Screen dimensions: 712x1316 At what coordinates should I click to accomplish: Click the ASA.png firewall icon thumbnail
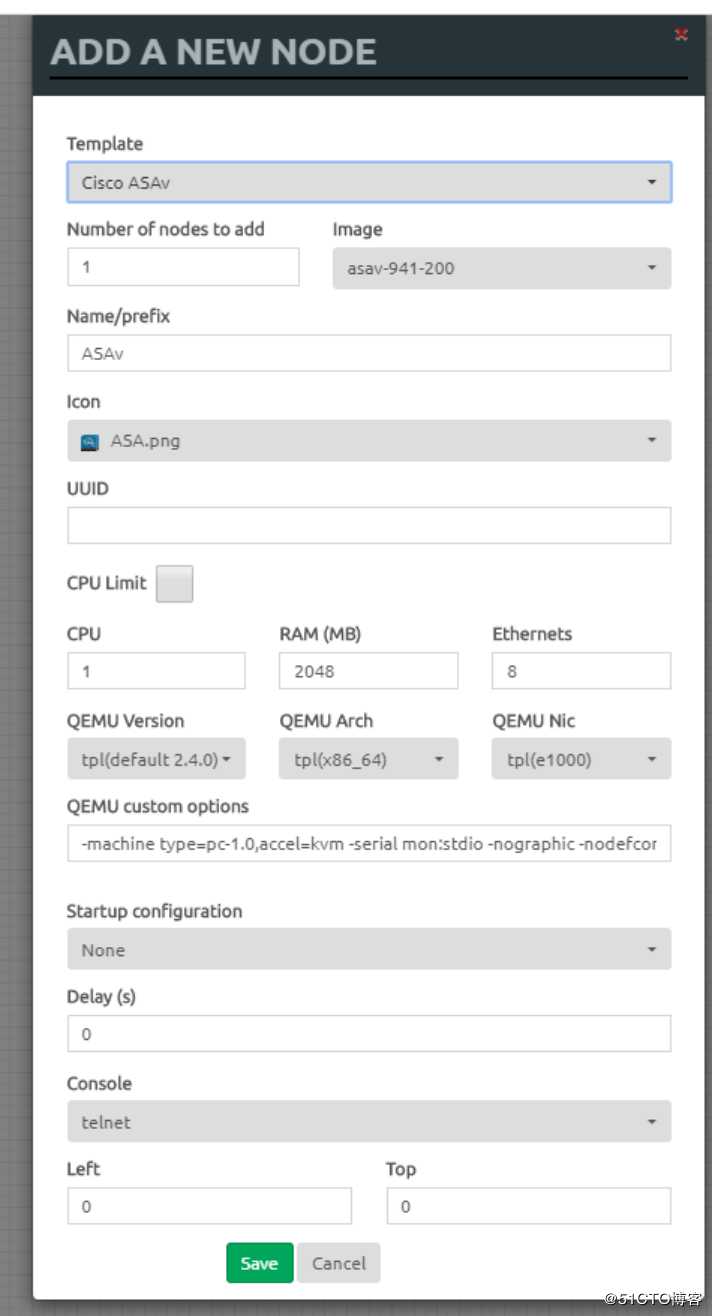(90, 441)
